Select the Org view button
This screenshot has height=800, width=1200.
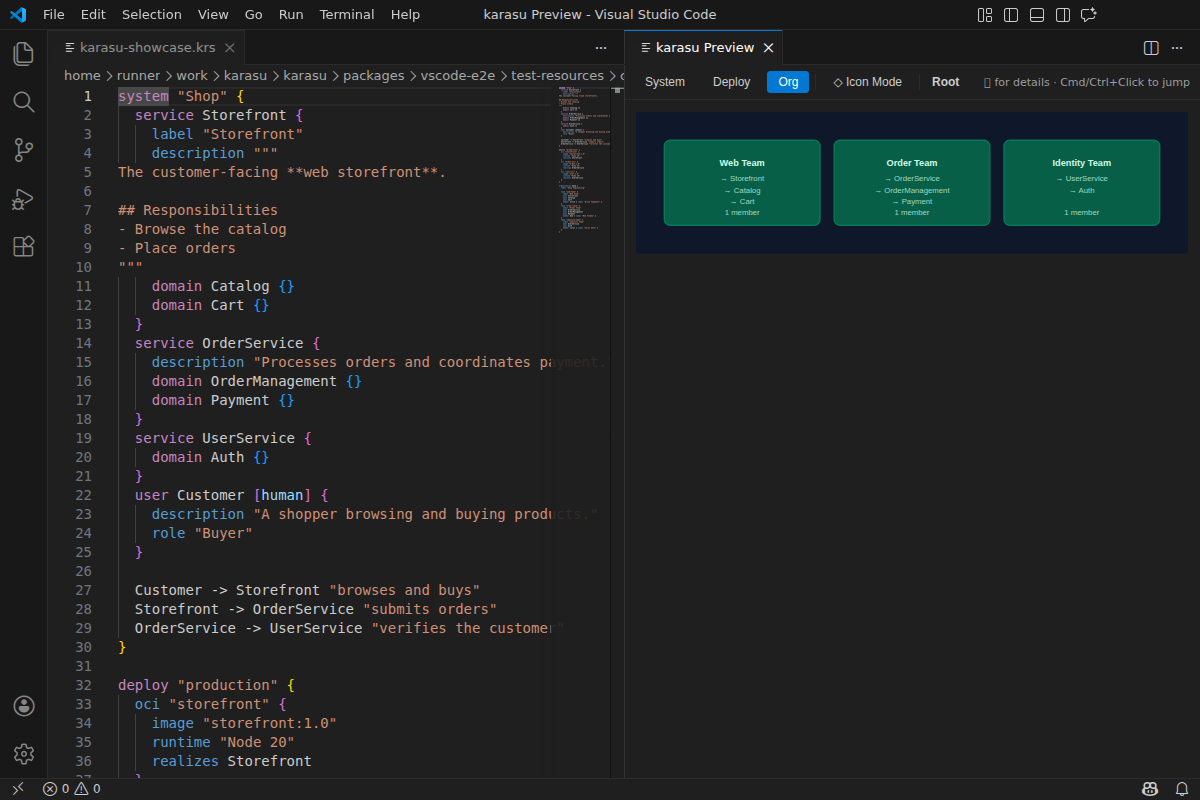[788, 82]
